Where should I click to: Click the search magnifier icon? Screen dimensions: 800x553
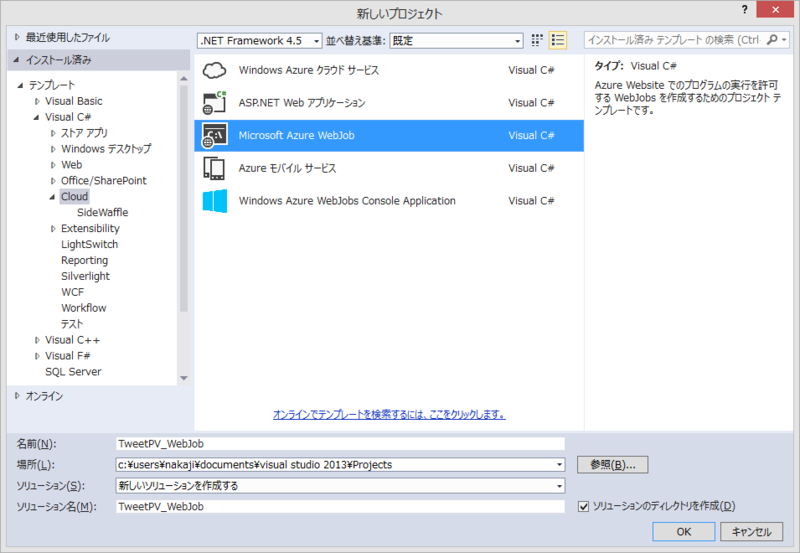772,40
